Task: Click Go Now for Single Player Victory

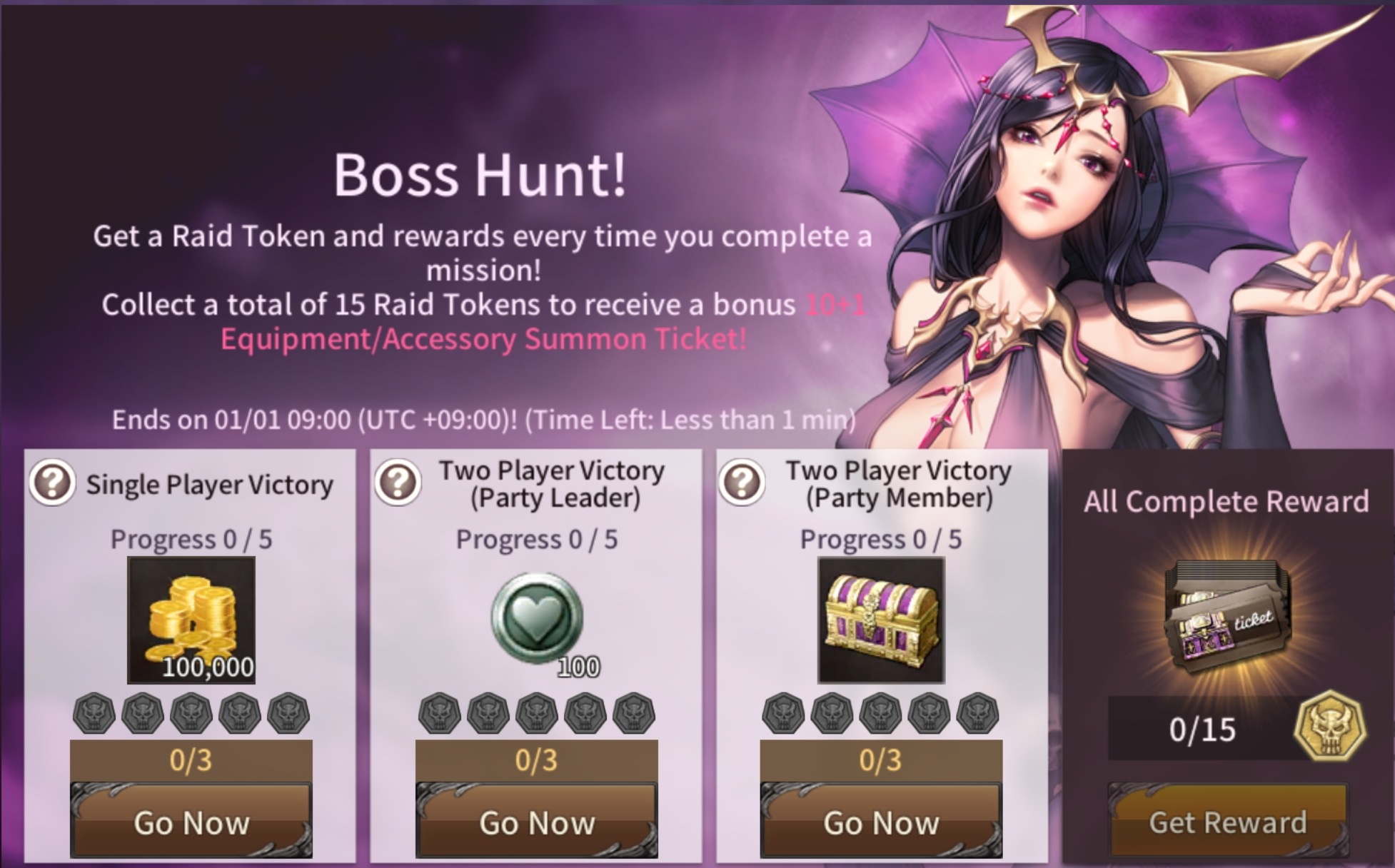Action: click(191, 821)
